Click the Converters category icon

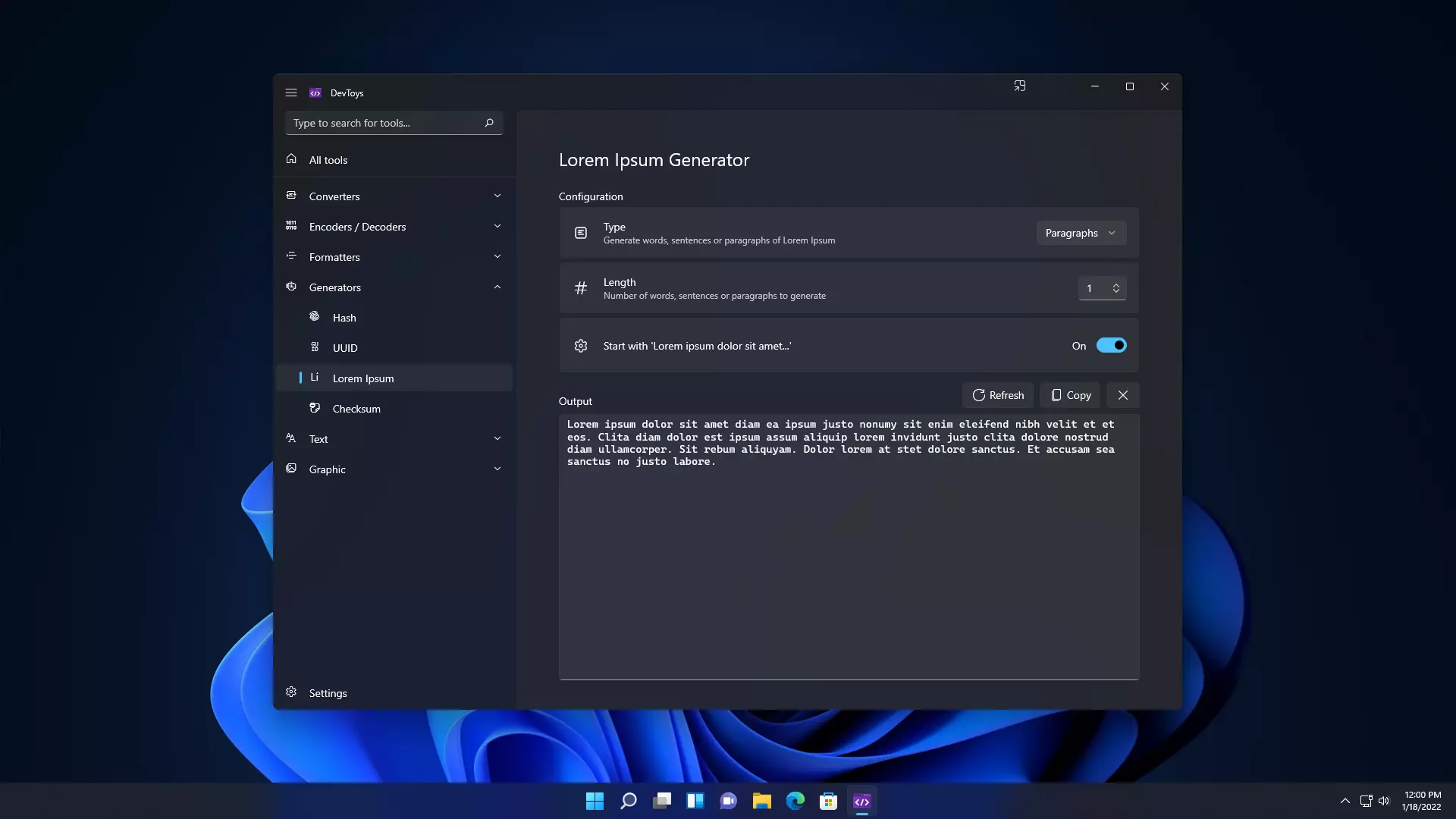point(291,196)
